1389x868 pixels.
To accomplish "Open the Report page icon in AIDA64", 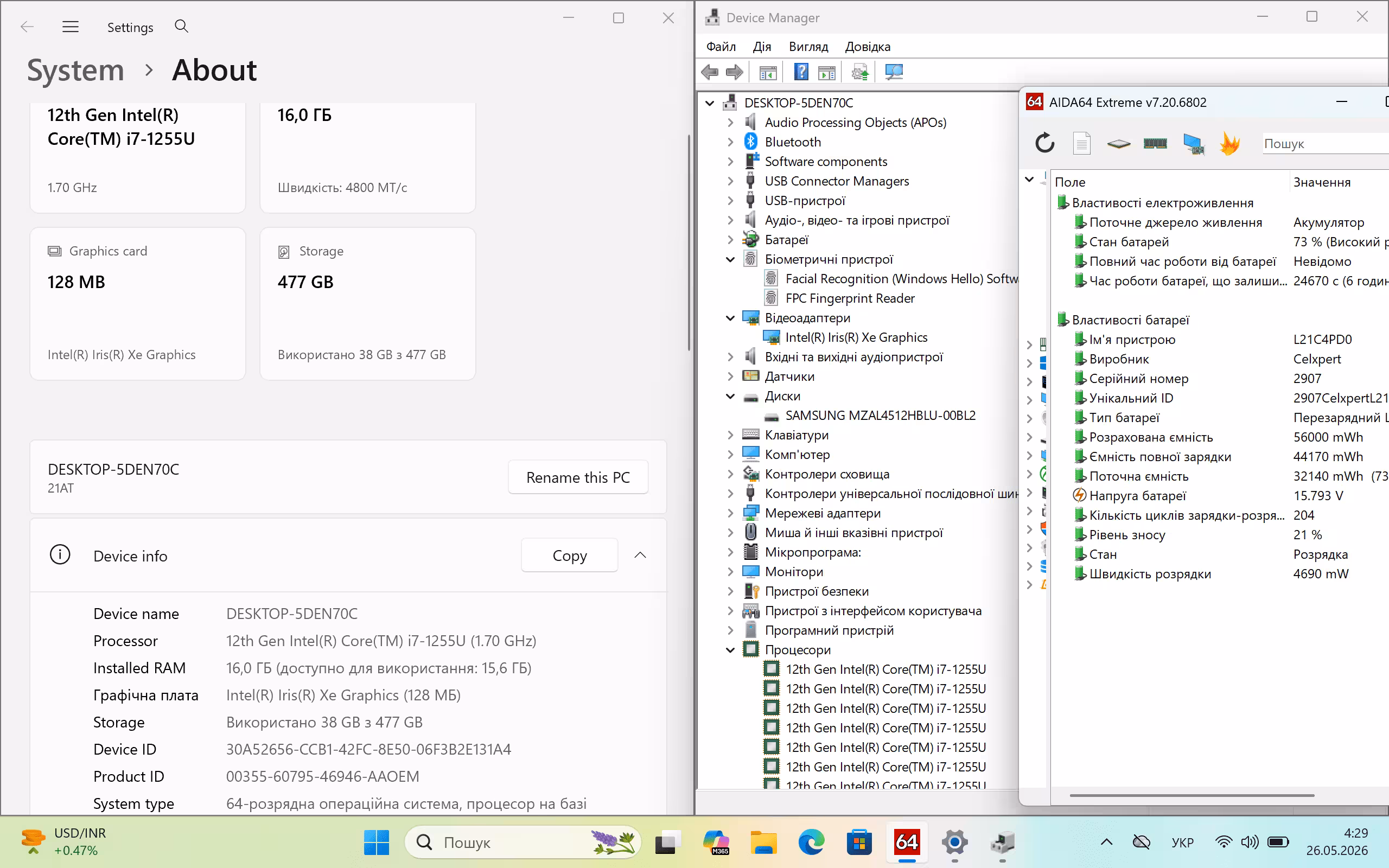I will pos(1081,143).
